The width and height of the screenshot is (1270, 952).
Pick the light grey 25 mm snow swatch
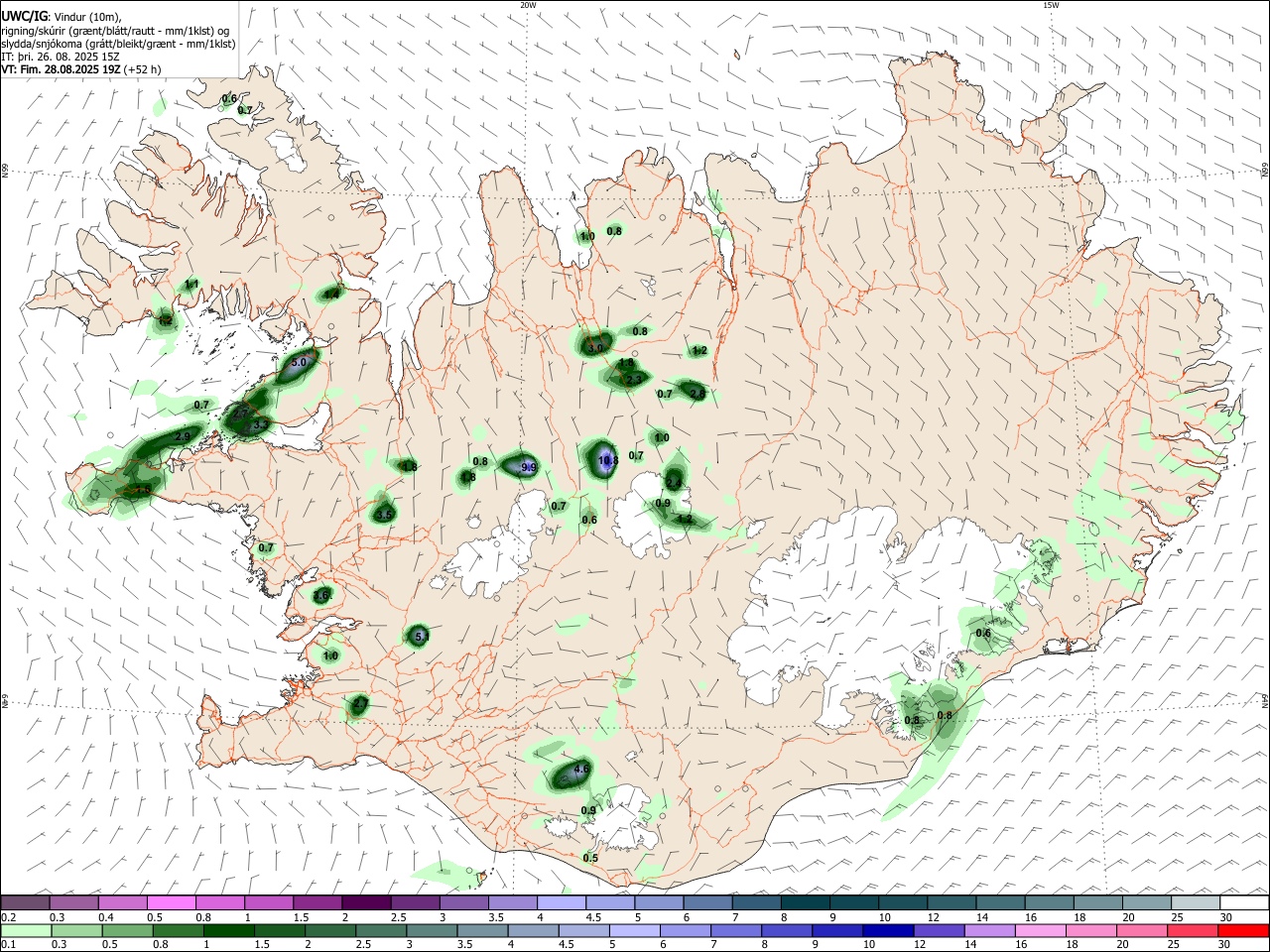pyautogui.click(x=1196, y=902)
